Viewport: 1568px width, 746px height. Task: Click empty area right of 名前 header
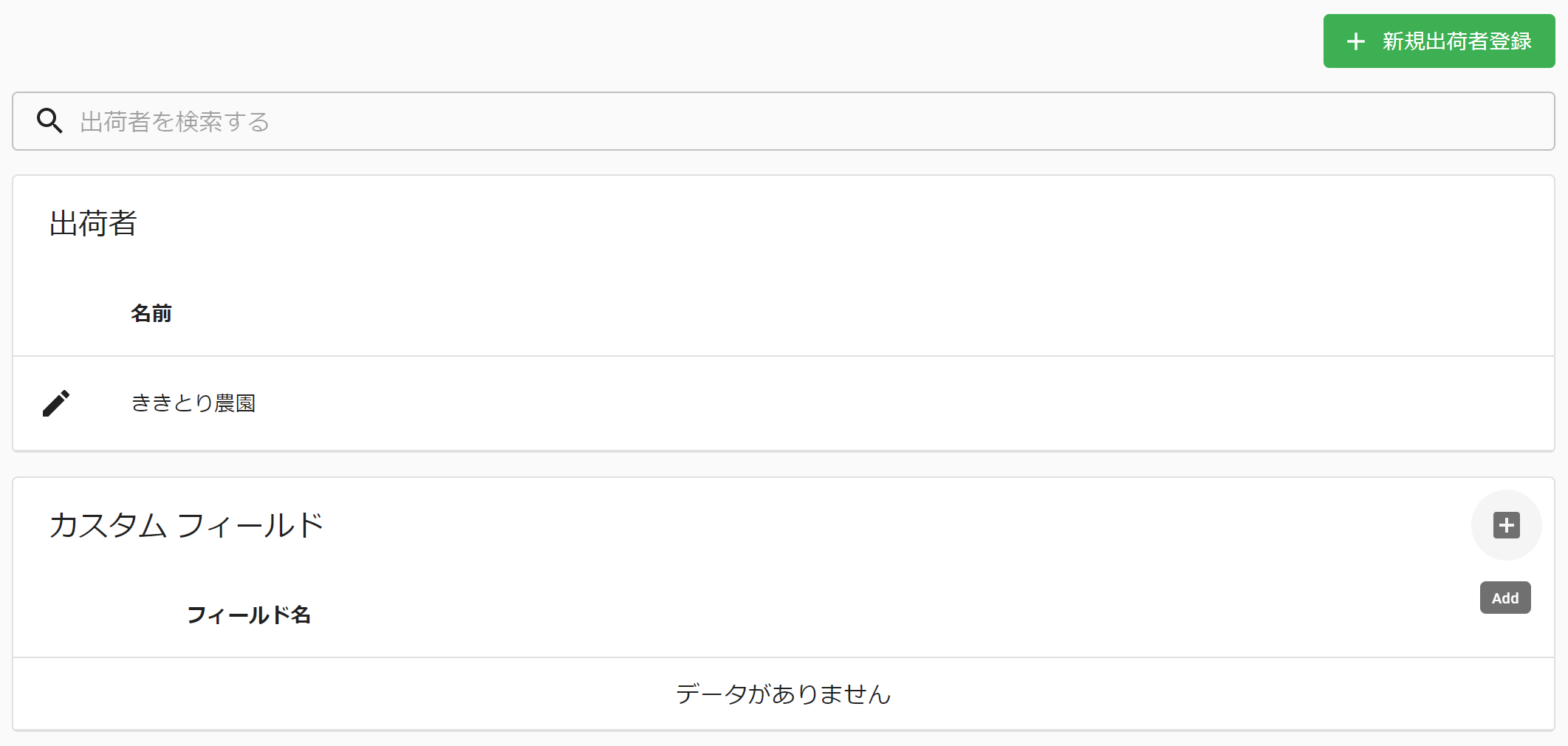pos(812,314)
